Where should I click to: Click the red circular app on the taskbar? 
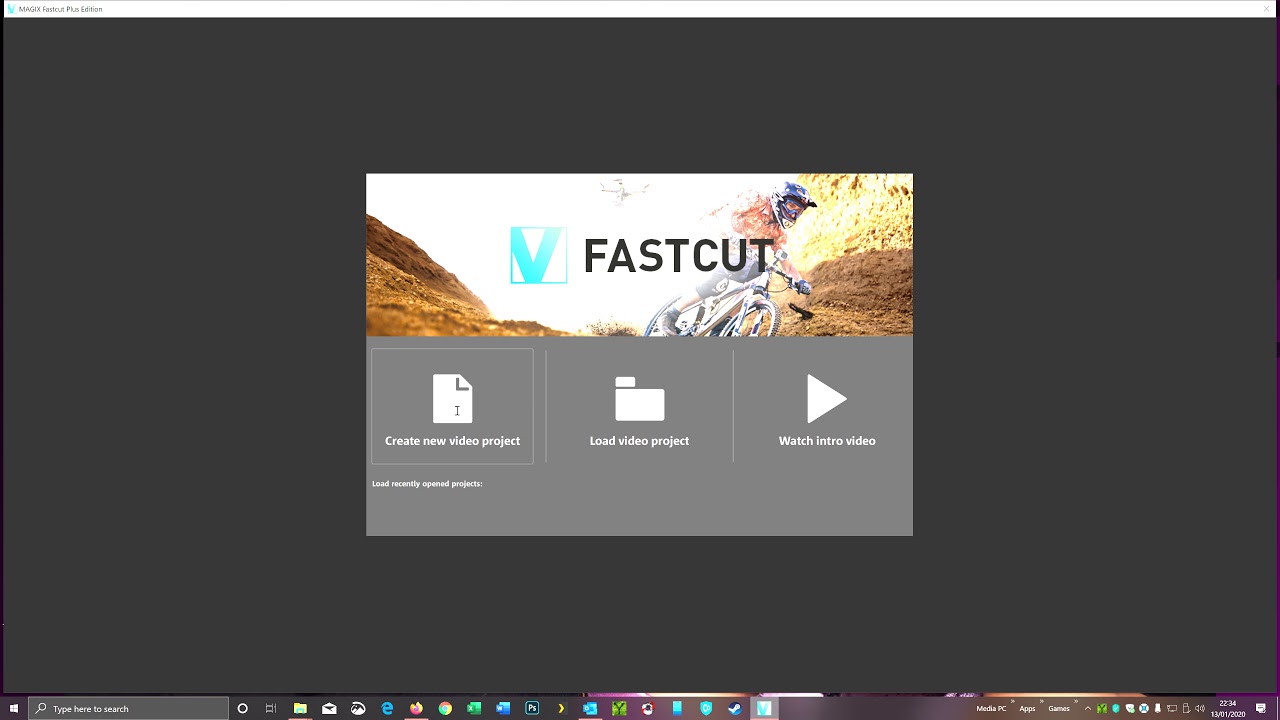648,708
